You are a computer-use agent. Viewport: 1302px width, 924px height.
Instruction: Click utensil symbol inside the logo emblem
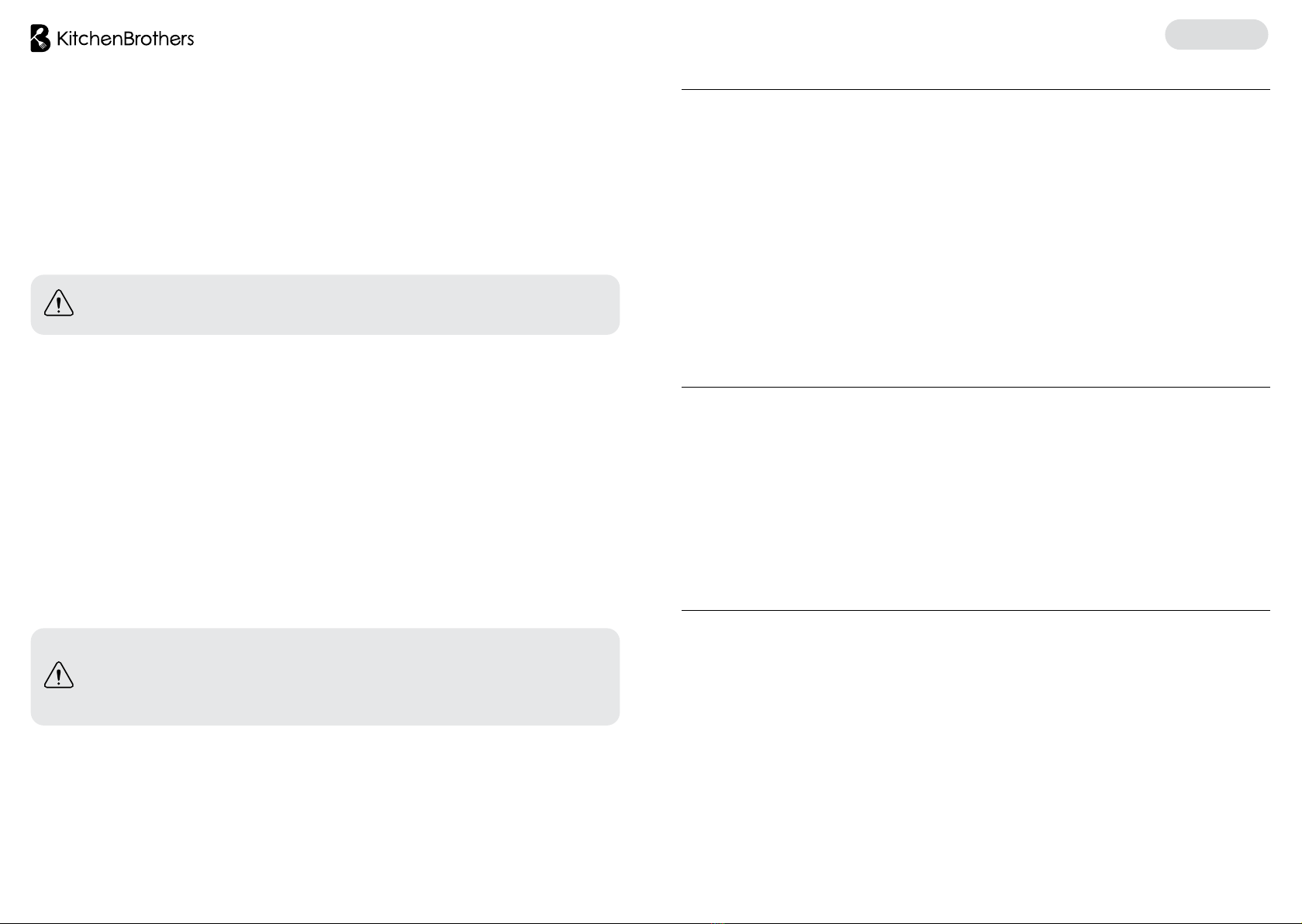coord(42,45)
